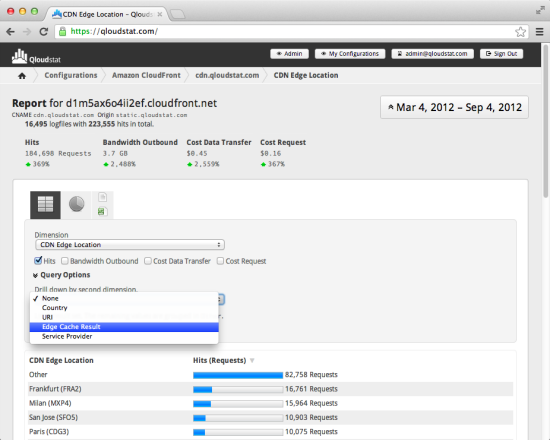Reload the page with refresh icon
The image size is (550, 440).
[x=43, y=32]
